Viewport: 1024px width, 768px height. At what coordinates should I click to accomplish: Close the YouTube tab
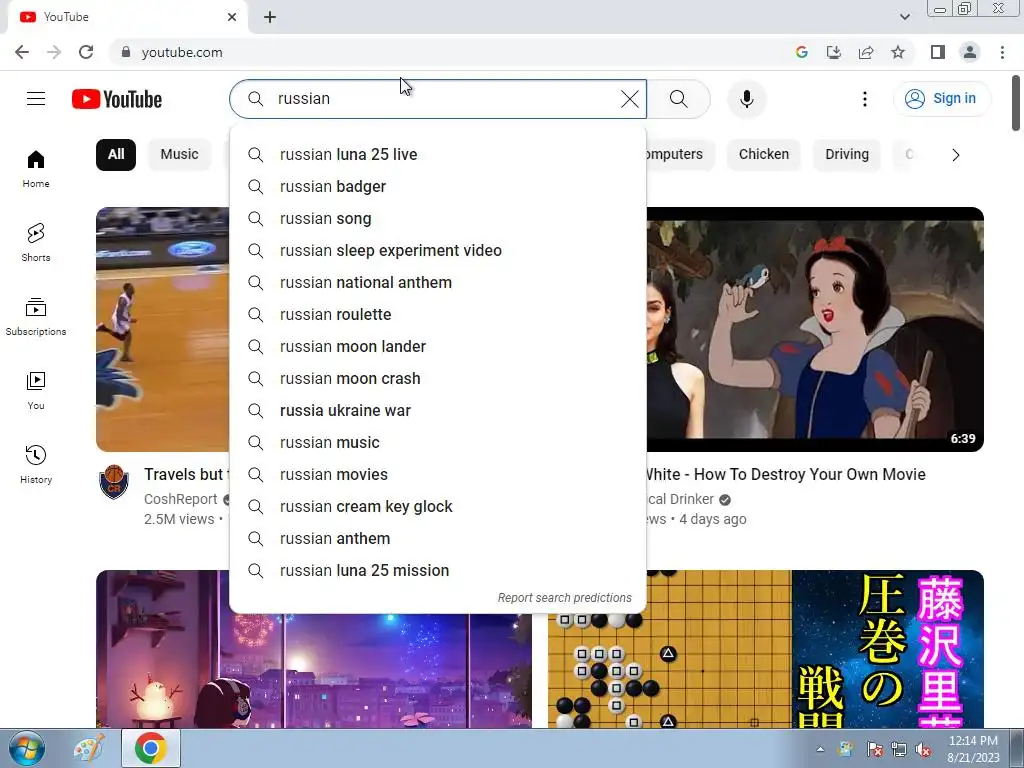tap(232, 17)
